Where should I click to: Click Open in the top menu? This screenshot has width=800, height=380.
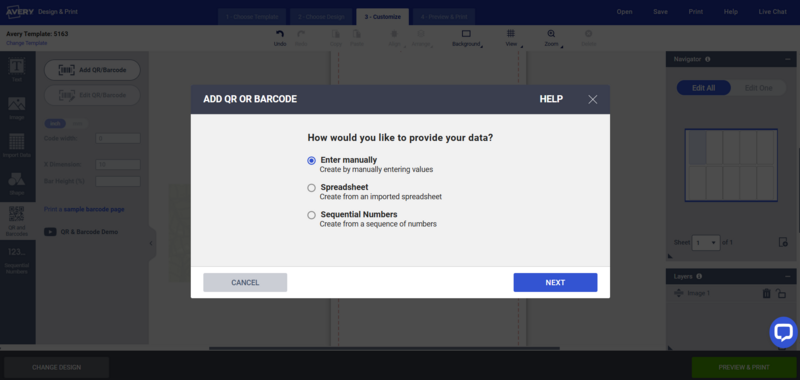624,12
